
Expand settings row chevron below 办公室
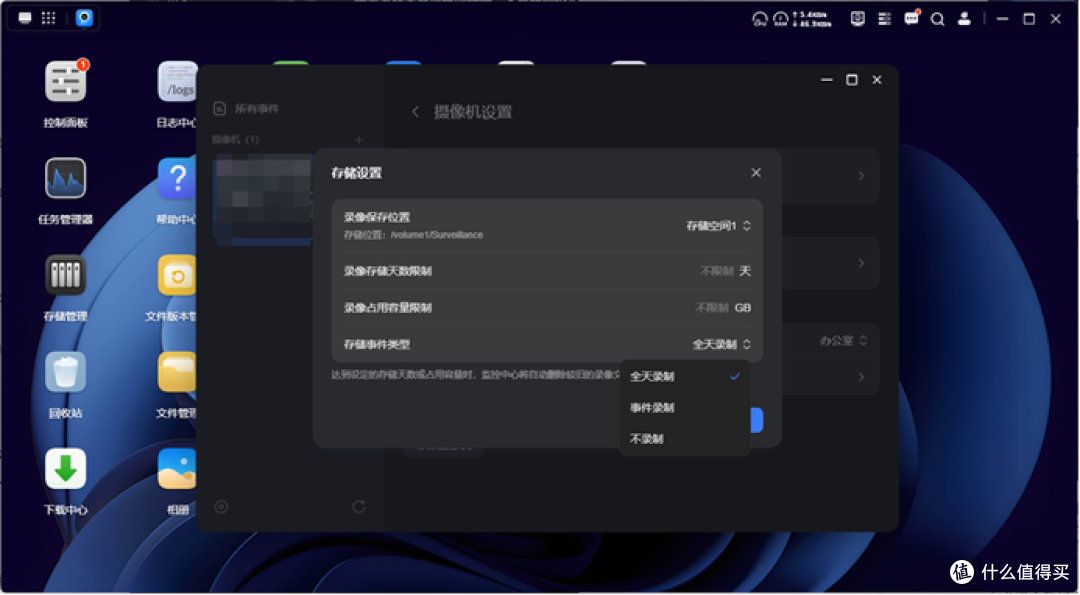[861, 377]
